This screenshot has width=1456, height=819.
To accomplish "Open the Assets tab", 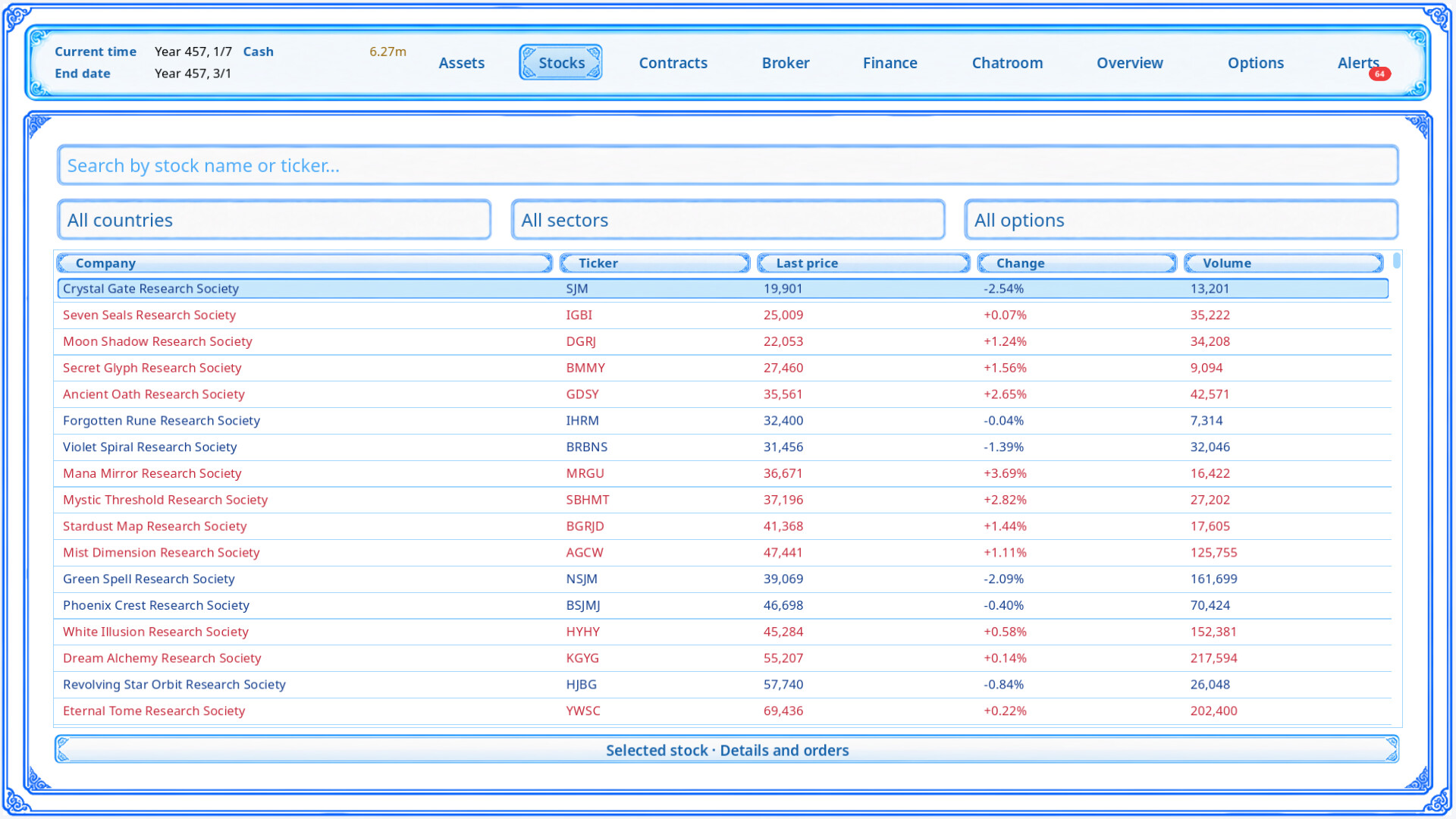I will click(461, 63).
